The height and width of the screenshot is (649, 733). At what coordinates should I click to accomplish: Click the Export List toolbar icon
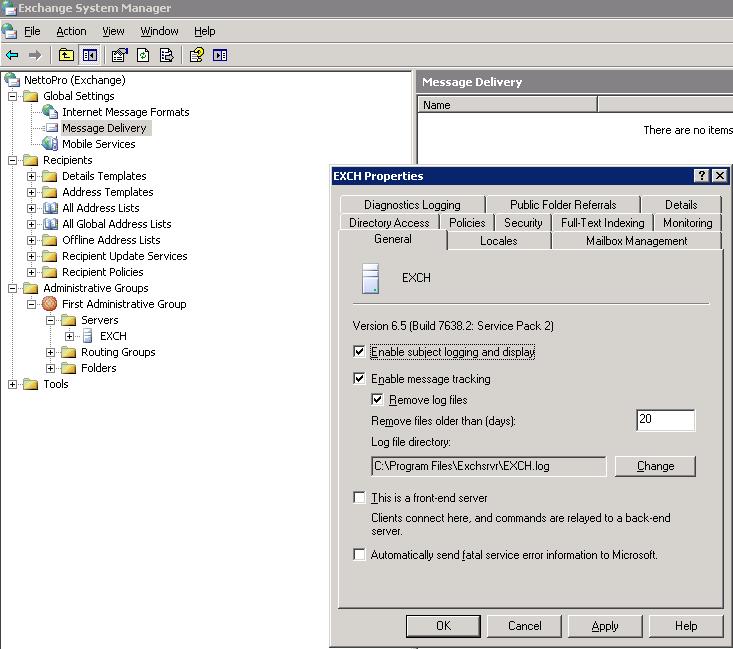coord(166,55)
